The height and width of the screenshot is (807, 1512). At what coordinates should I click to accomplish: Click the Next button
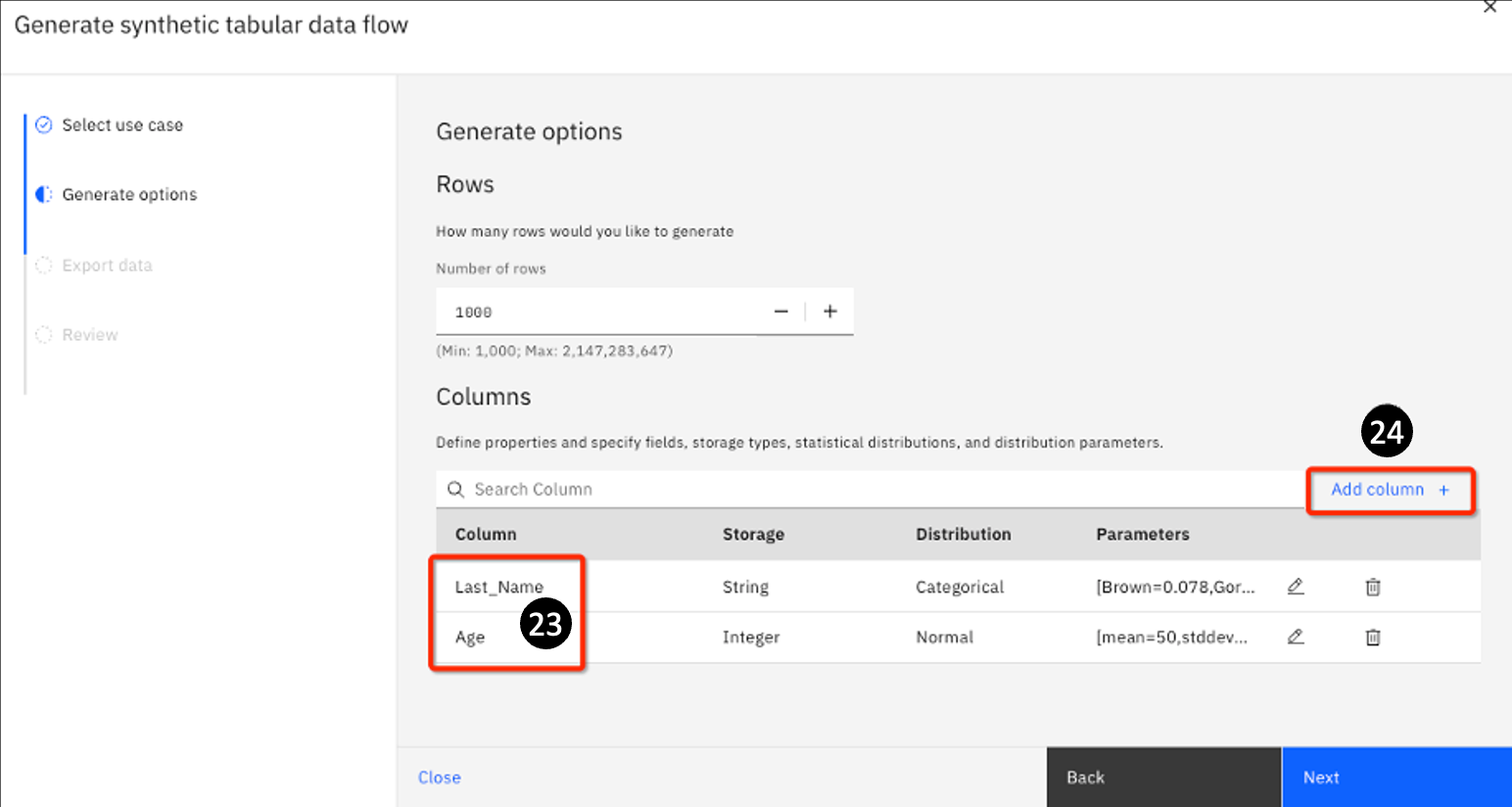pos(1396,778)
